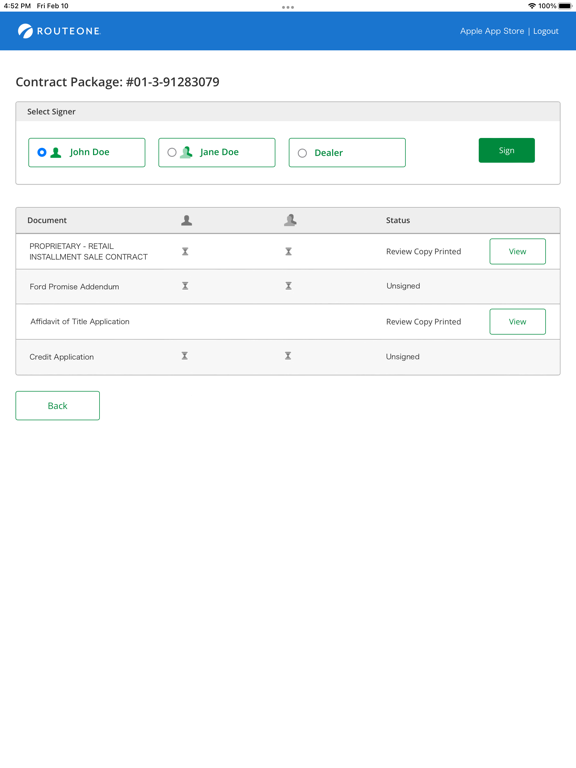576x768 pixels.
Task: Click the RouteOne logo in the header
Action: tap(59, 31)
